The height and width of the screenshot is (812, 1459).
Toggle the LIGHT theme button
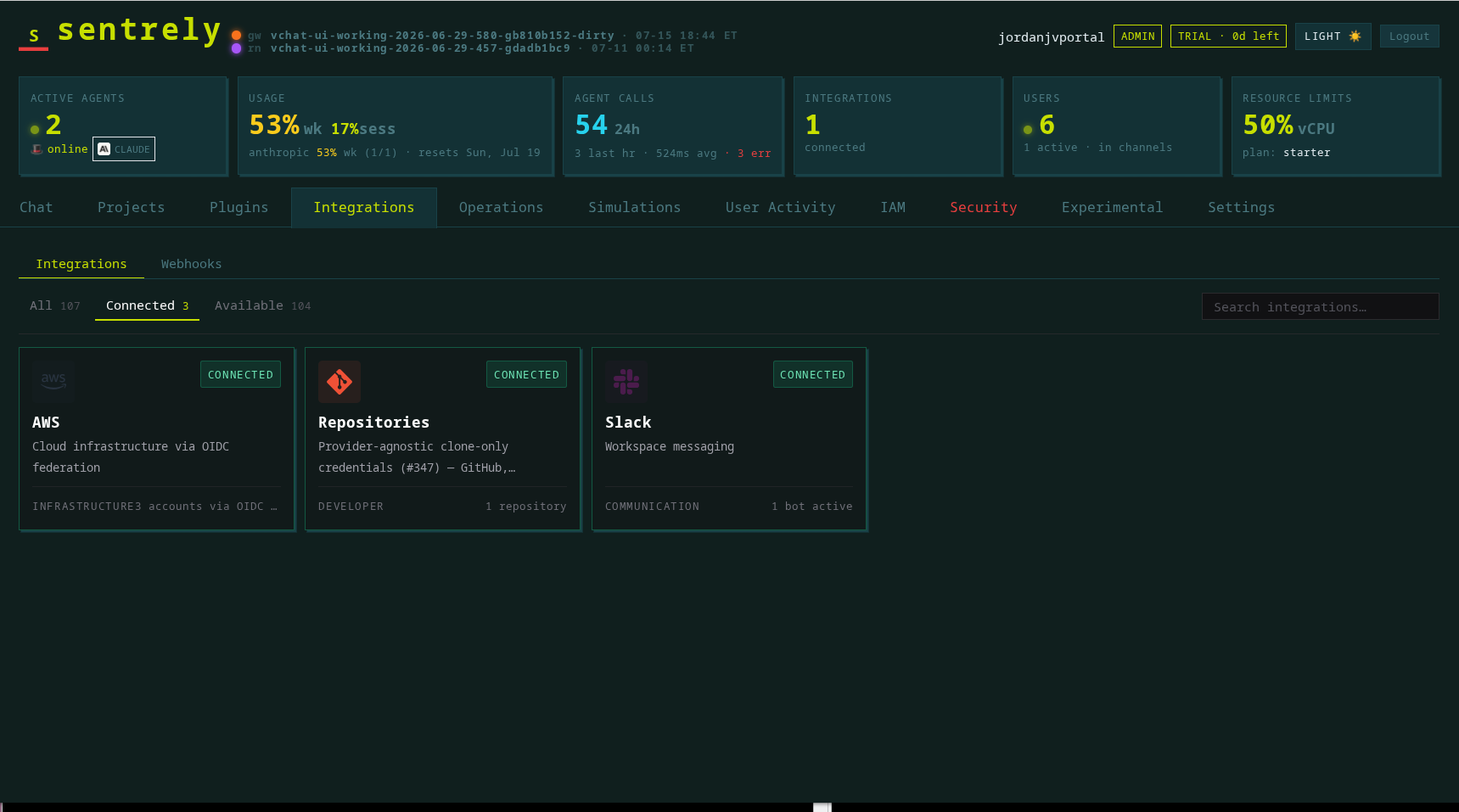[x=1333, y=36]
